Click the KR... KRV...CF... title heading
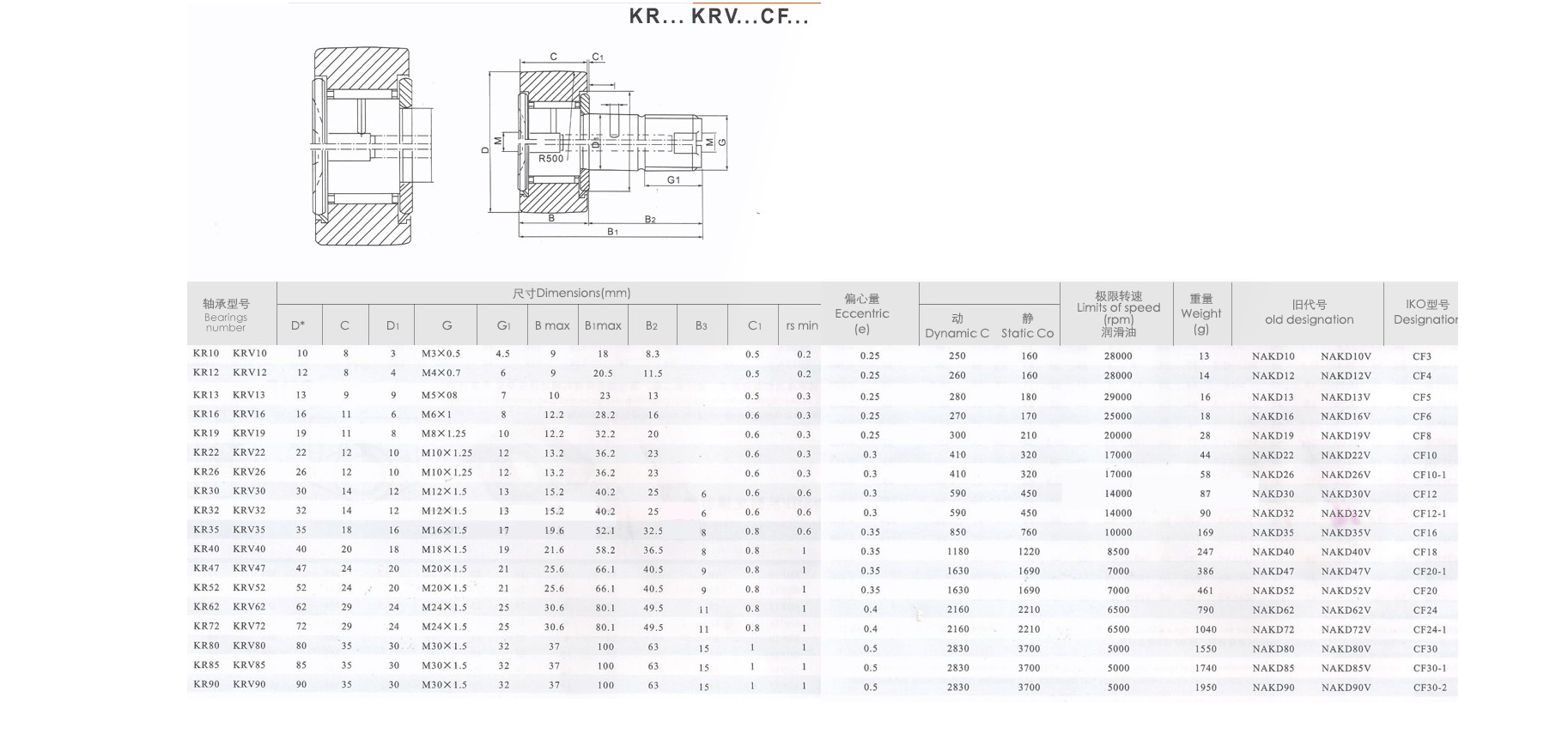The image size is (1568, 740). 719,16
